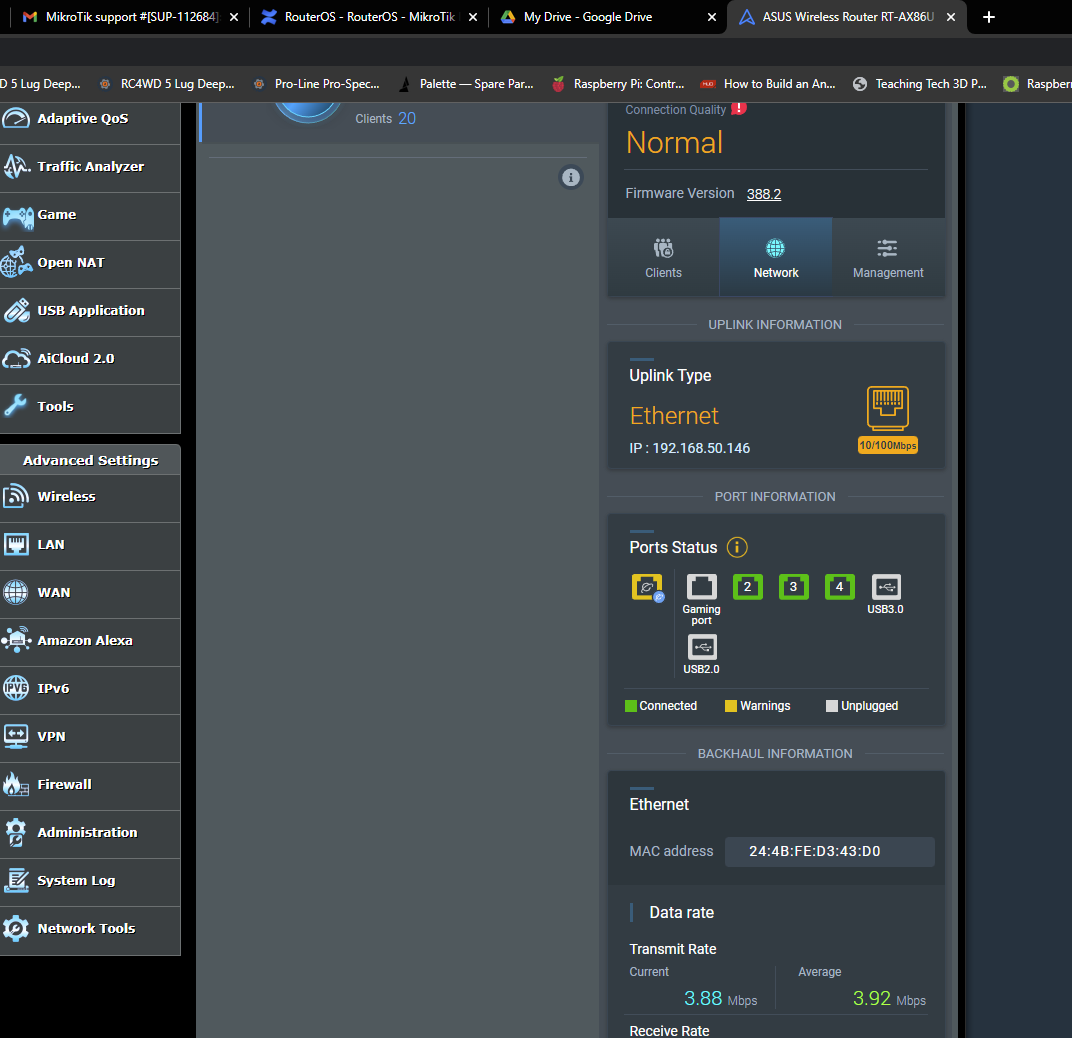Open the Pro-Line Pro-Spec bookmark
The width and height of the screenshot is (1072, 1038).
click(317, 84)
